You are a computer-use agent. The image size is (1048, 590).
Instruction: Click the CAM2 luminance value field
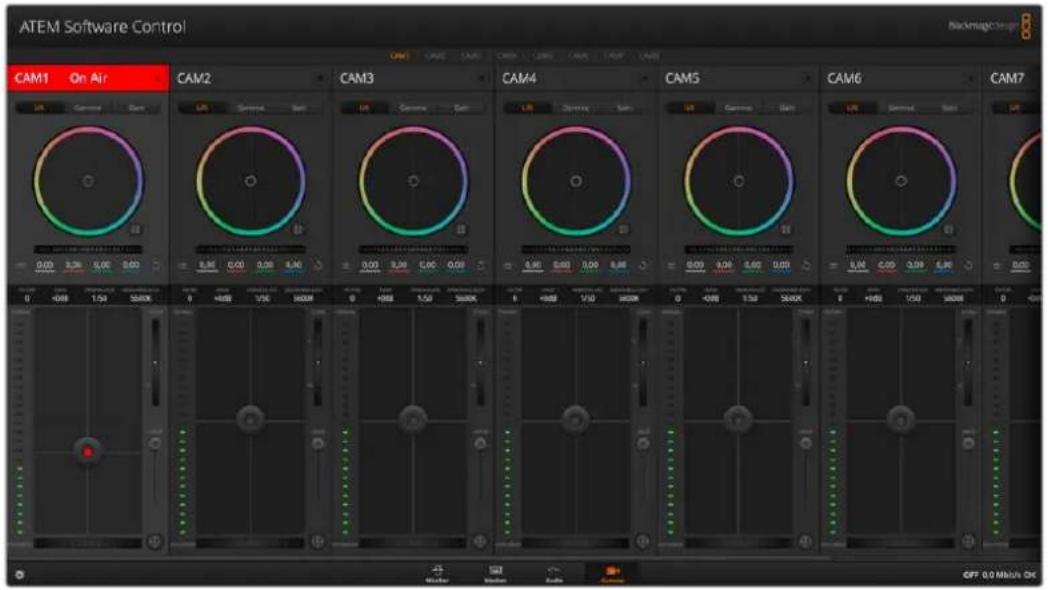click(207, 266)
